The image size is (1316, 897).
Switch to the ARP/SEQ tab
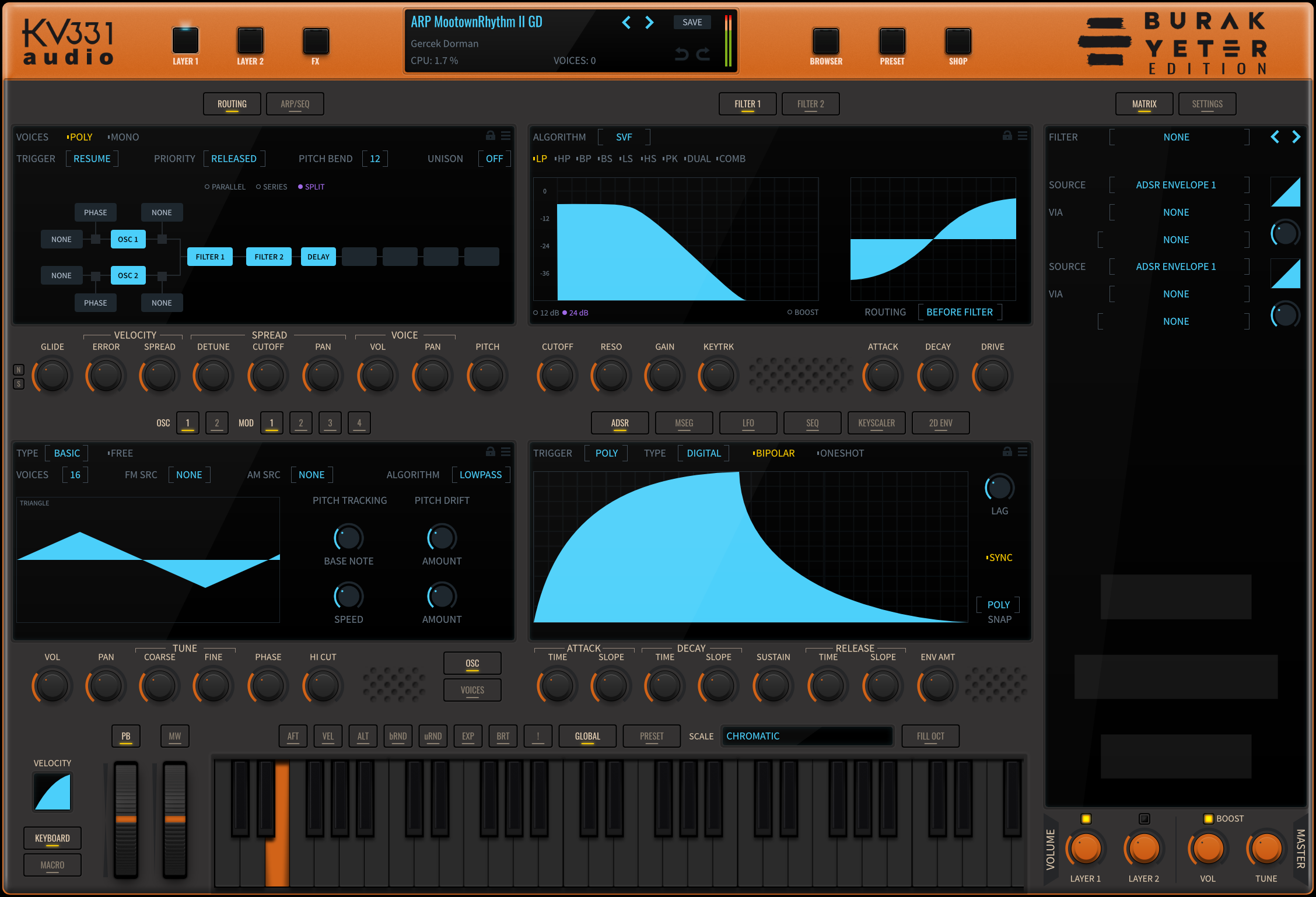tap(295, 104)
